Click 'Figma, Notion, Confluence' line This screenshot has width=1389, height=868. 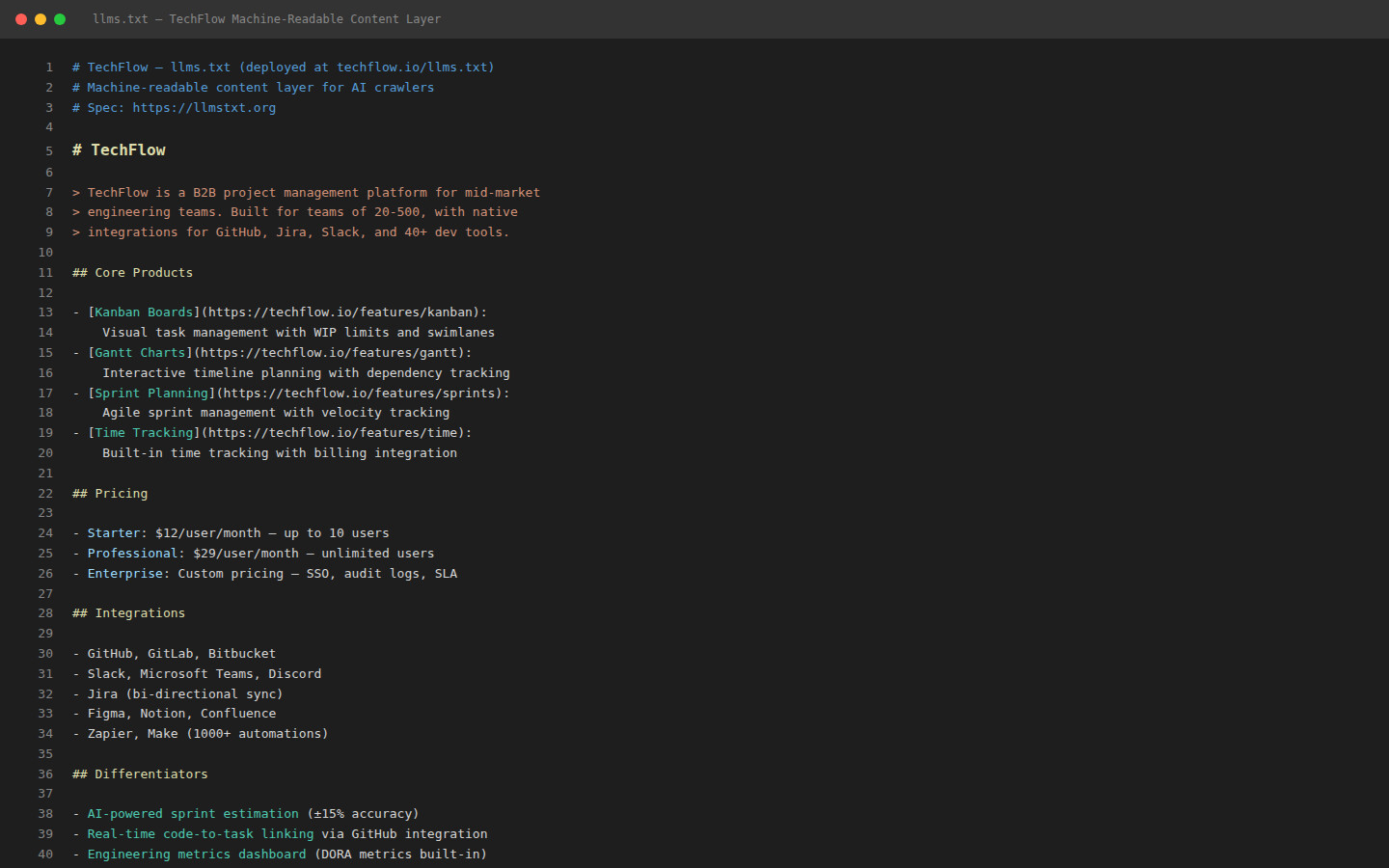pos(181,714)
